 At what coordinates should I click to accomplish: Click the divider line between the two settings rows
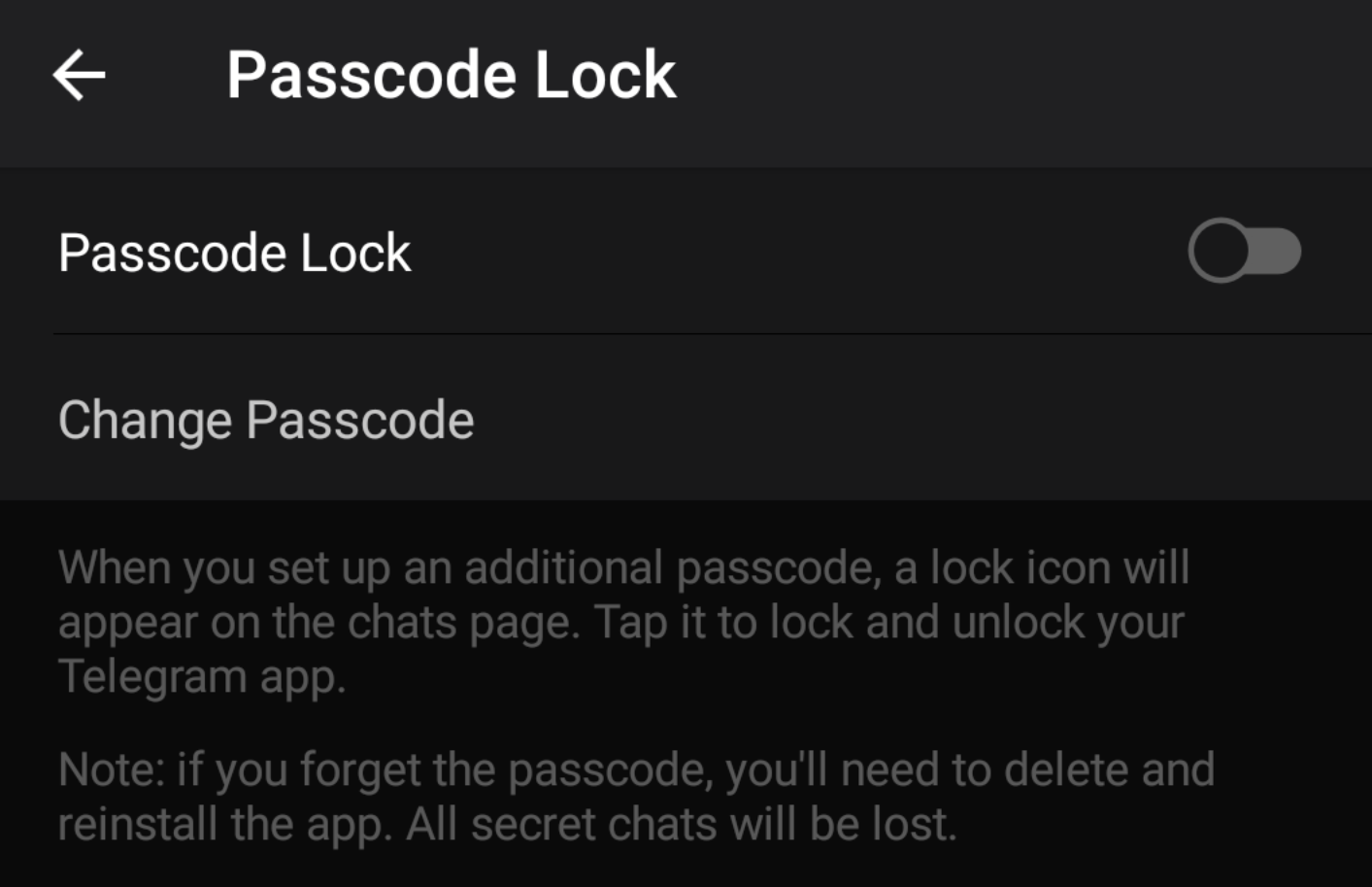(x=680, y=334)
